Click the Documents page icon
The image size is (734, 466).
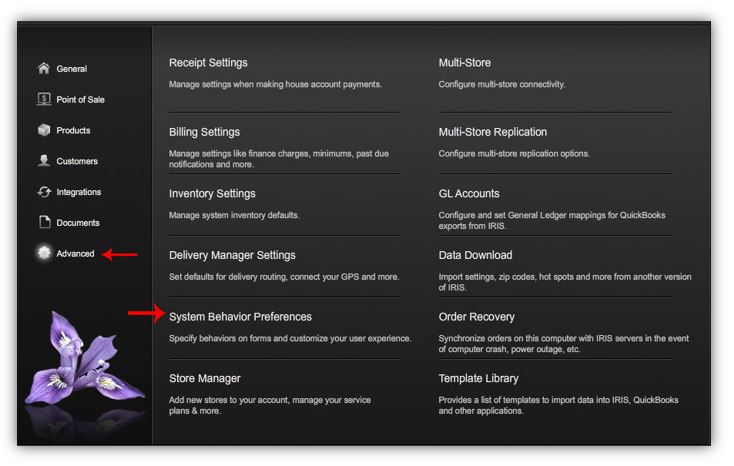(x=43, y=223)
